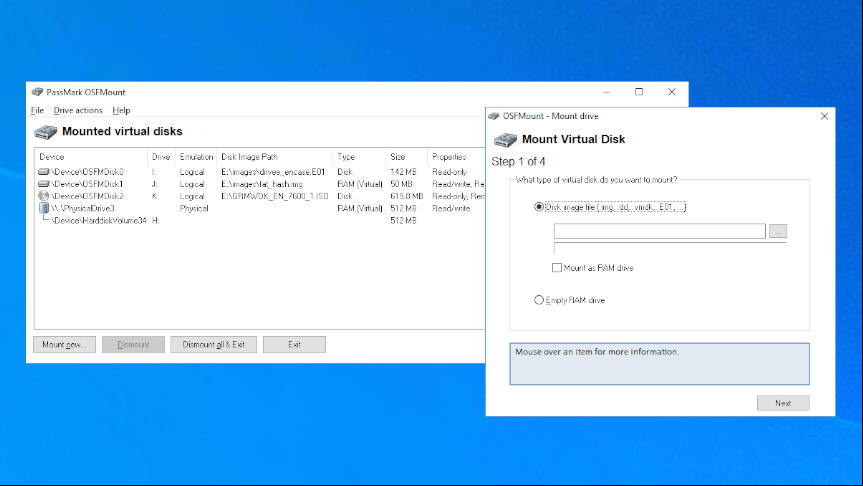Close the Mount drive dialog
This screenshot has height=486, width=863.
[x=824, y=116]
